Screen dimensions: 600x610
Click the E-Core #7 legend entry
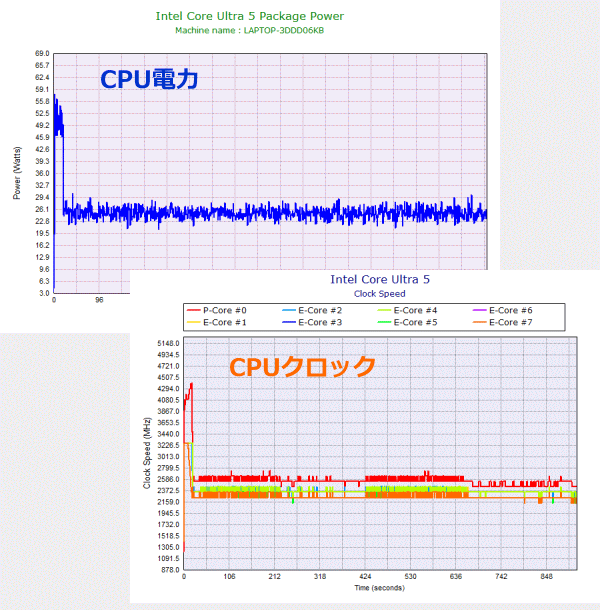(x=503, y=322)
